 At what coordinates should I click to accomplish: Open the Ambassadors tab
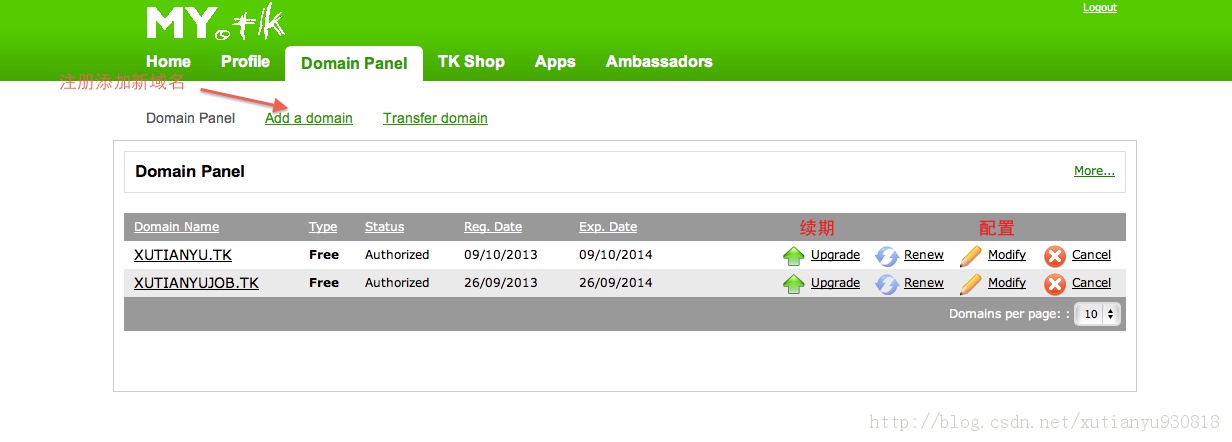tap(659, 61)
